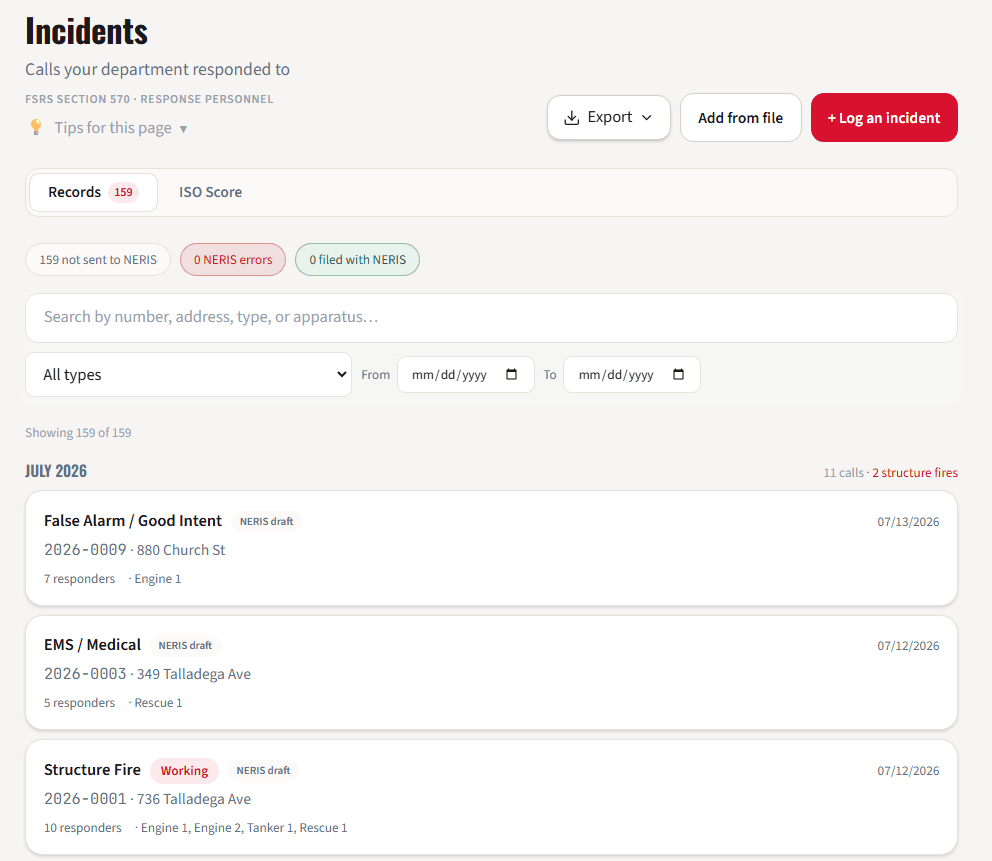Open Structure Fire incident card

(x=491, y=797)
